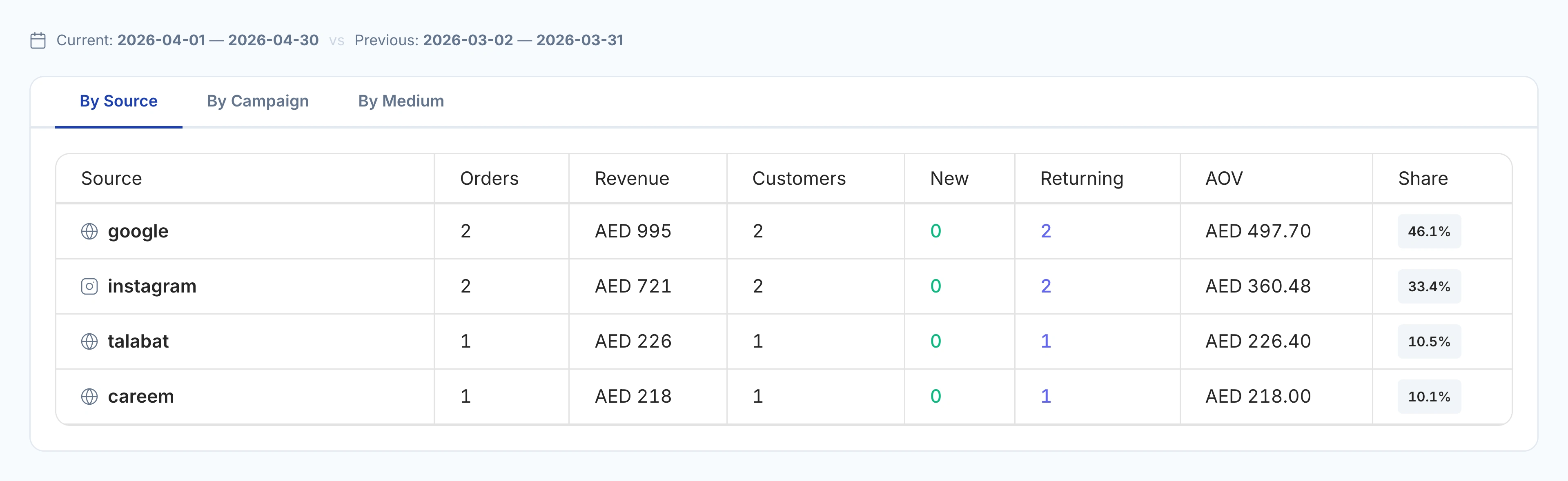Open the By Campaign tab

tap(258, 101)
